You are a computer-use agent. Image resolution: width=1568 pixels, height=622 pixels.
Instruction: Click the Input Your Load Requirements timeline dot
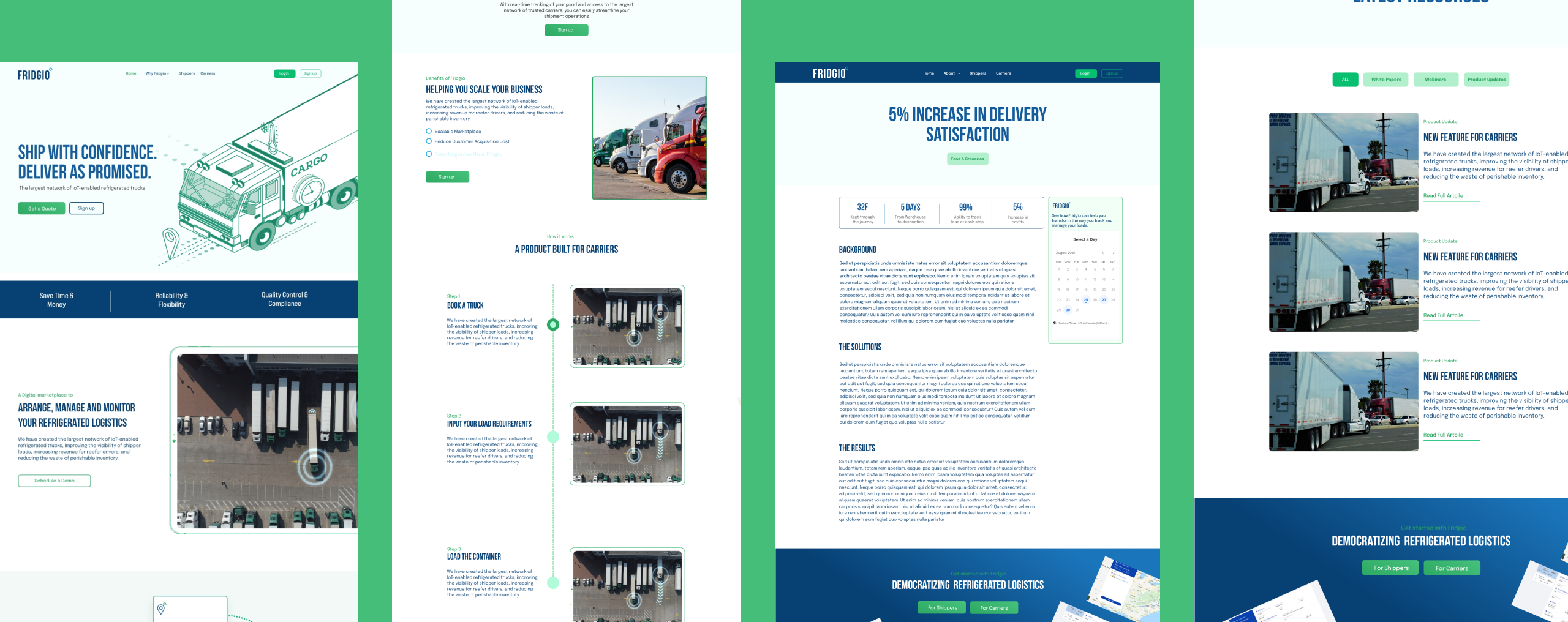click(553, 437)
